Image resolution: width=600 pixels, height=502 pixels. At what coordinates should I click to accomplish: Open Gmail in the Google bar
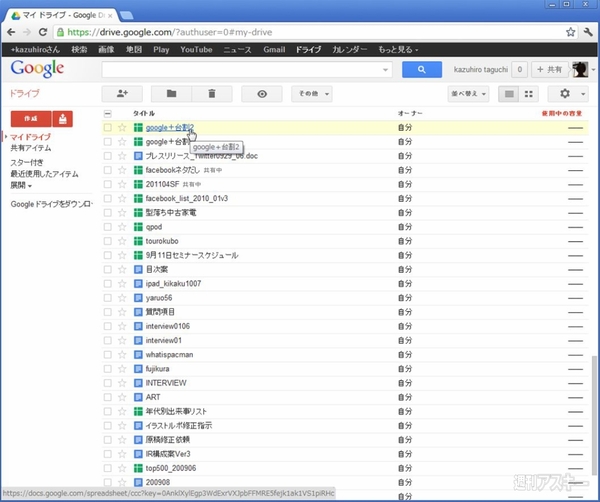click(x=274, y=50)
